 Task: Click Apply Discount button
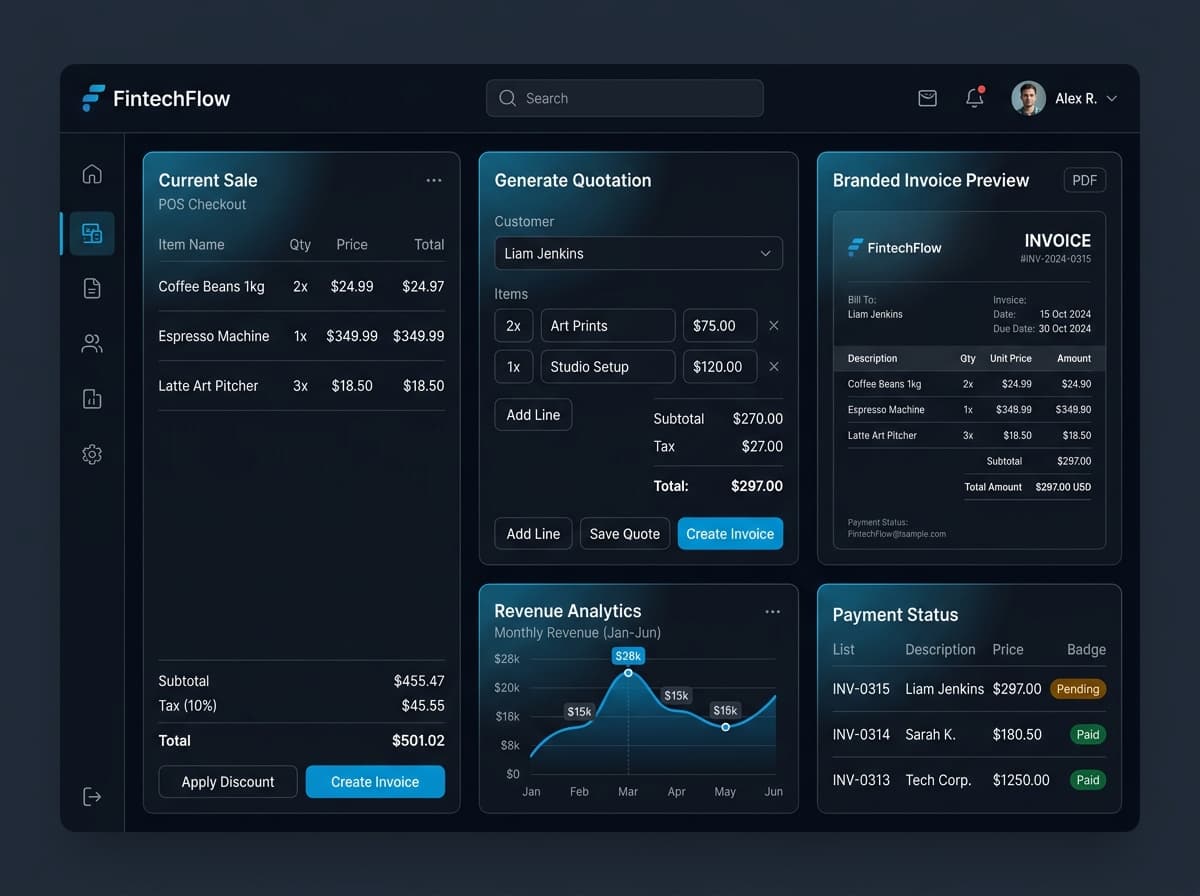[x=228, y=782]
